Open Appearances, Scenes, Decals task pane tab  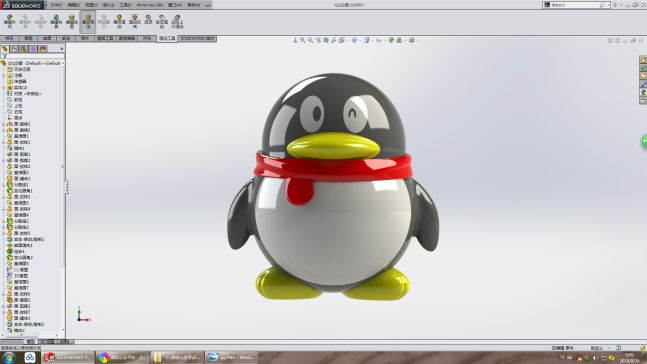643,92
